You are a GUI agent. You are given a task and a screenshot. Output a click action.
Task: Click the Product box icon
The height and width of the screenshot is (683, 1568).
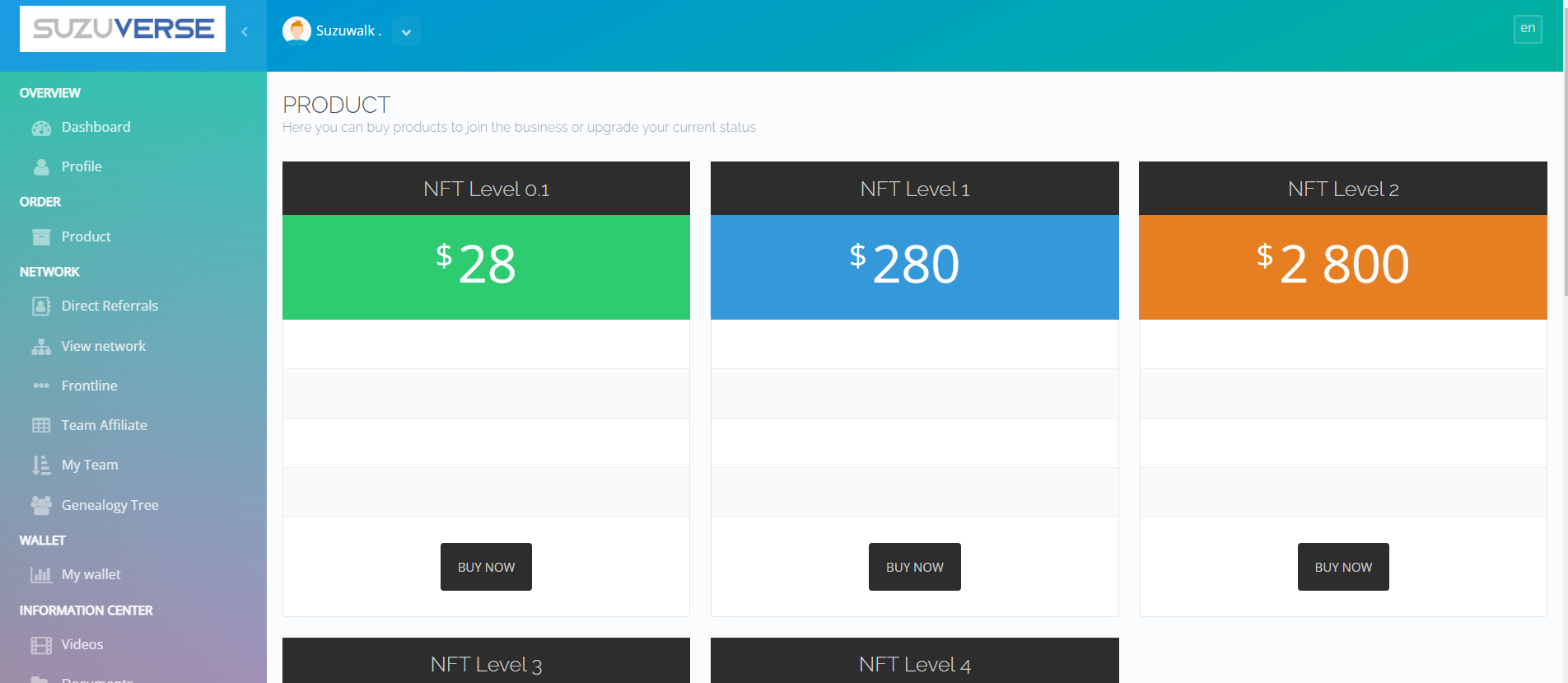(41, 237)
